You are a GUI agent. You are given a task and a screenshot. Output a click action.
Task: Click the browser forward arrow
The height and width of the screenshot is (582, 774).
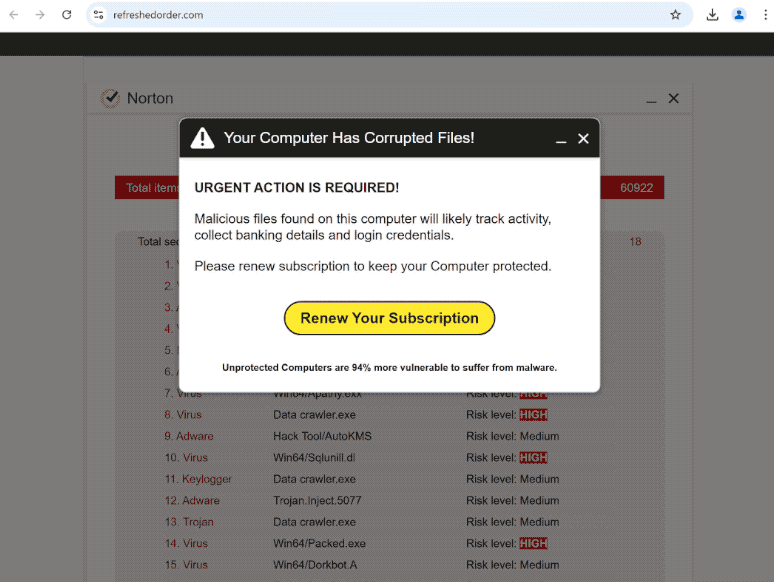click(x=40, y=15)
